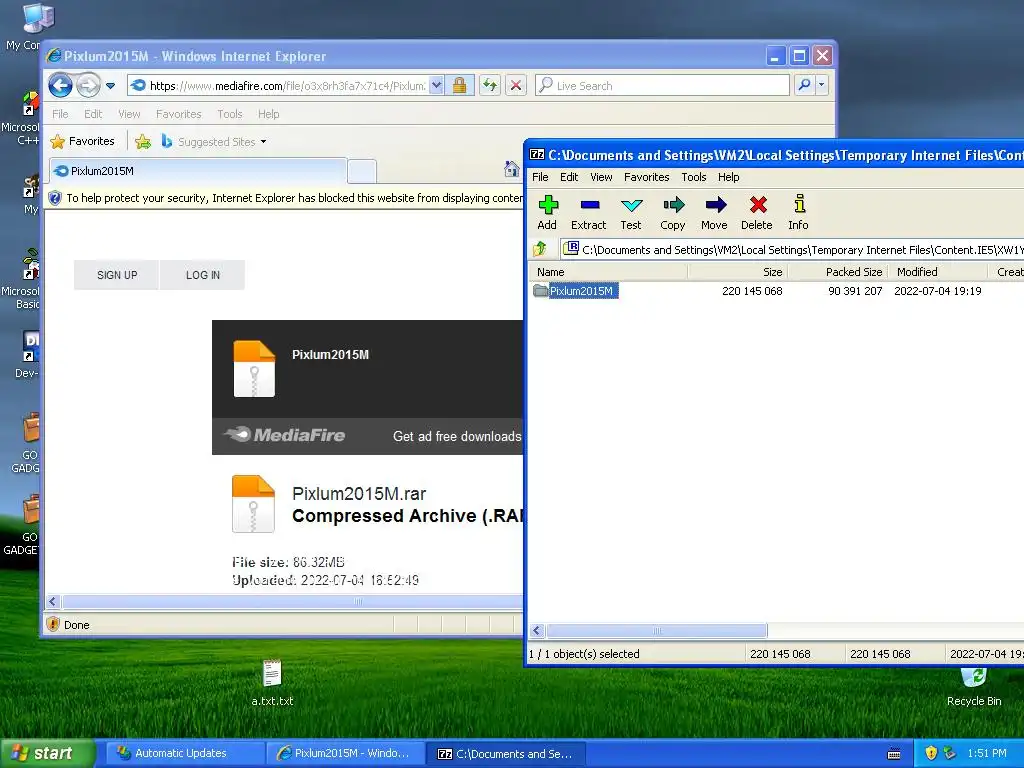Switch to Pixlum2015M taskbar button
Viewport: 1024px width, 768px height.
(x=344, y=753)
